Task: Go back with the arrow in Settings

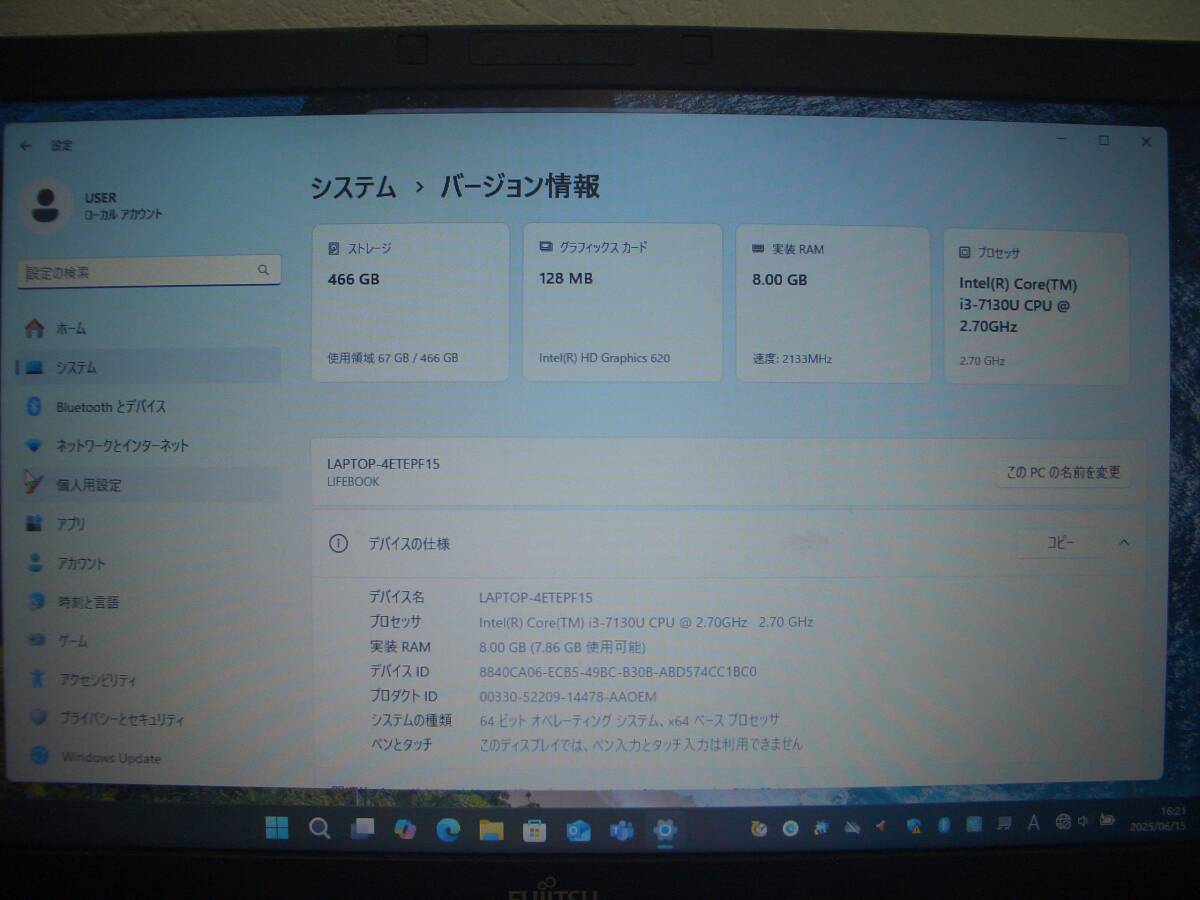Action: (x=26, y=145)
